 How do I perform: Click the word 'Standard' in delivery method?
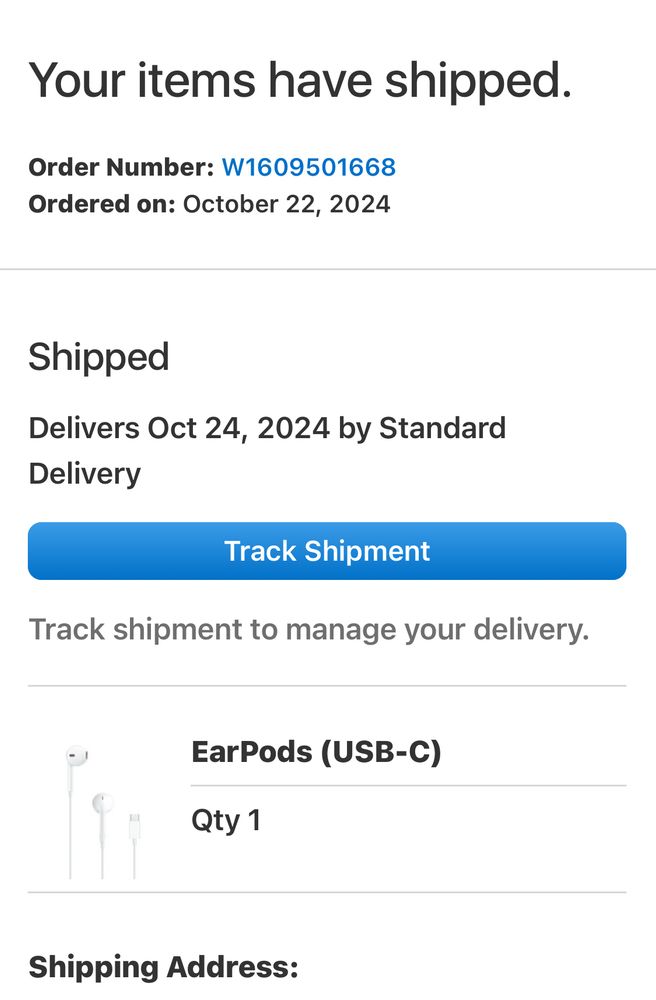pyautogui.click(x=442, y=428)
